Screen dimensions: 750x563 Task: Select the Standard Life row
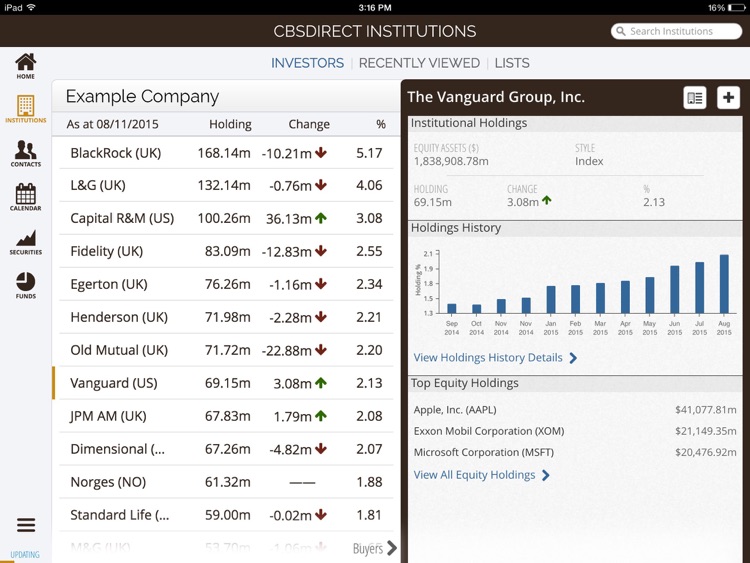click(226, 515)
